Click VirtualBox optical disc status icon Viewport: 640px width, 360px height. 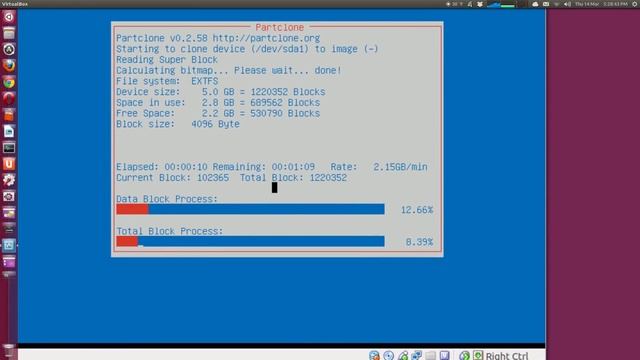click(x=389, y=356)
